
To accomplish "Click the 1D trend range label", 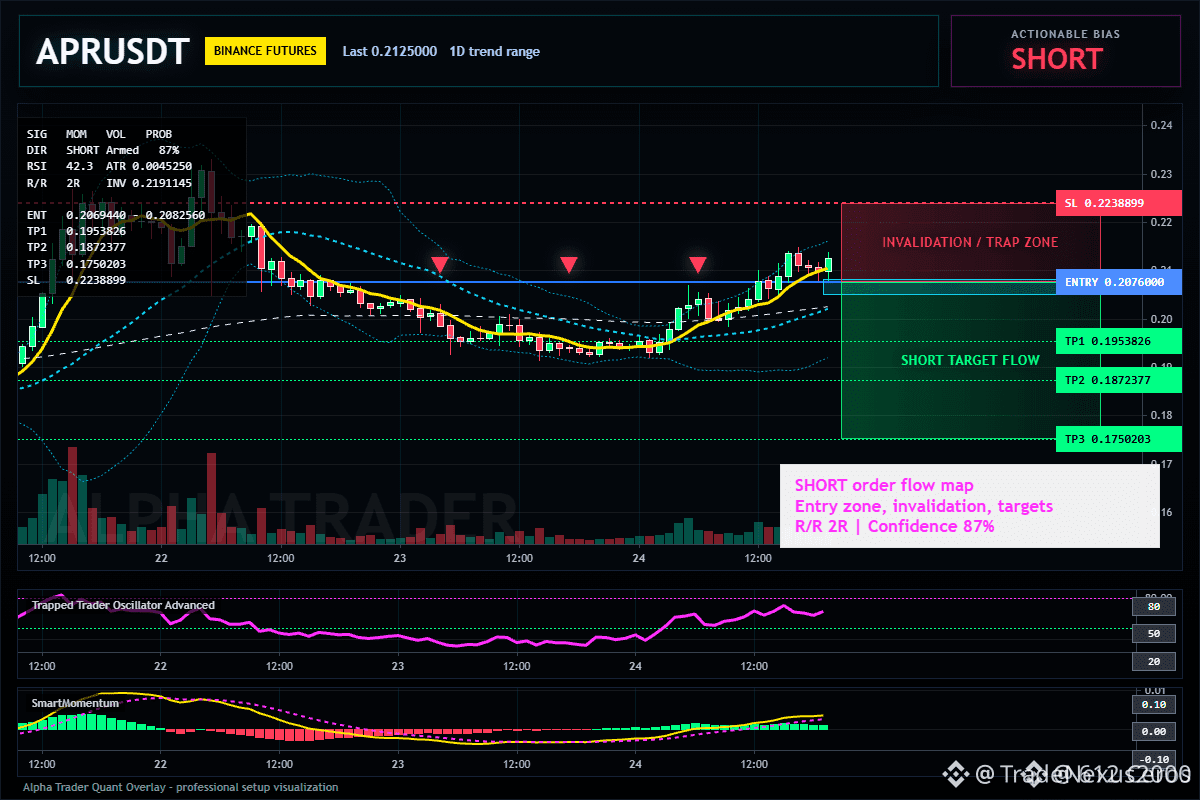I will click(x=494, y=51).
